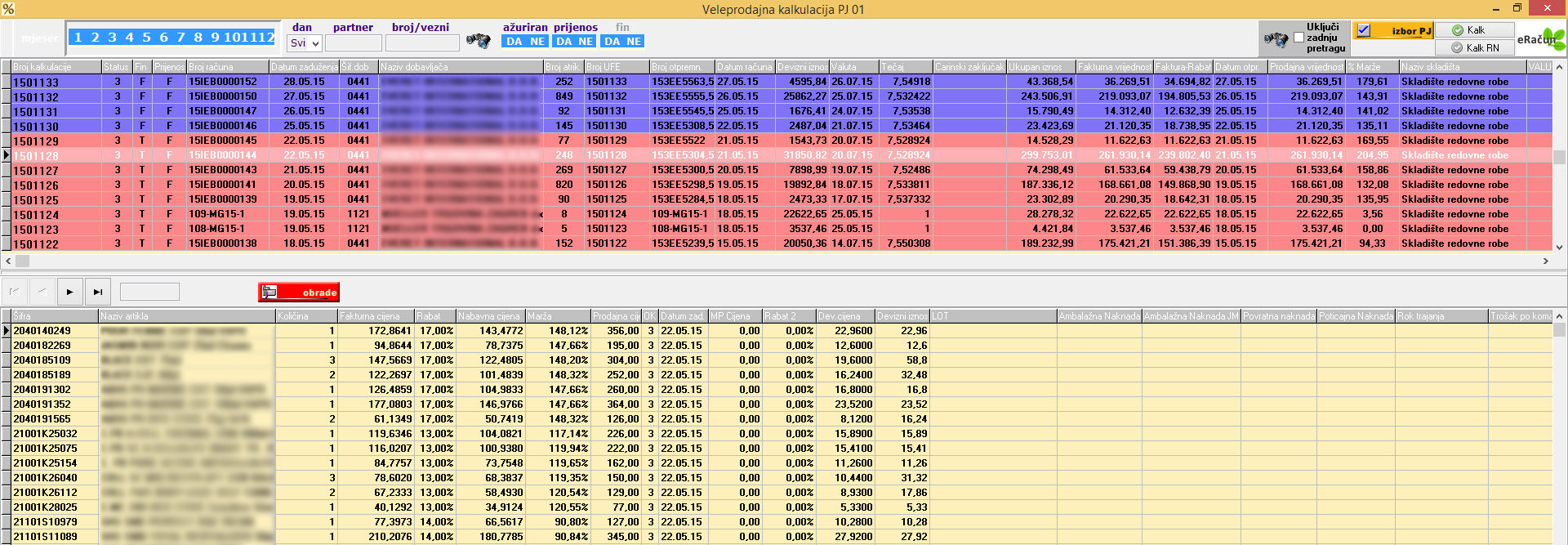Click the Status column header

pos(117,67)
